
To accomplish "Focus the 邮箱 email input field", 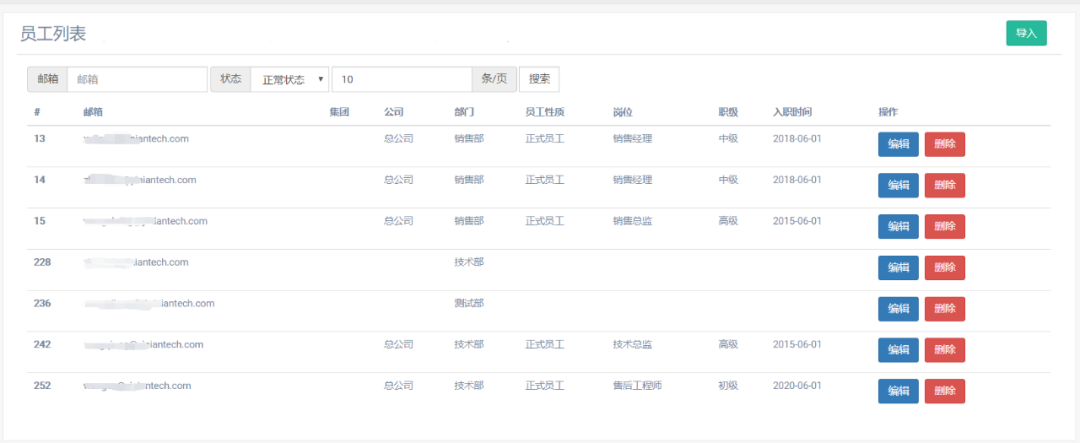I will [137, 79].
